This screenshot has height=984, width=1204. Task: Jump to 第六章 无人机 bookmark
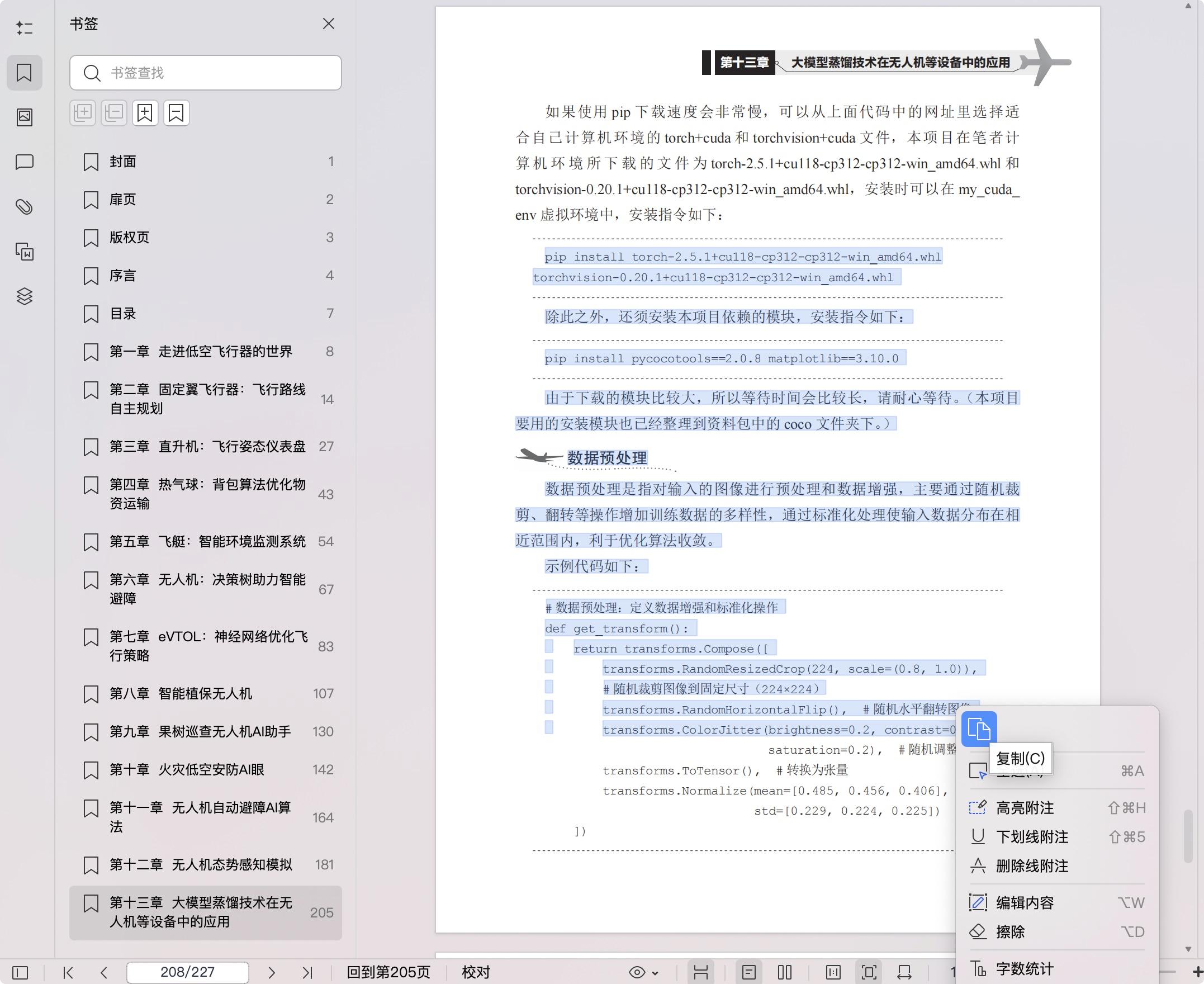coord(206,589)
